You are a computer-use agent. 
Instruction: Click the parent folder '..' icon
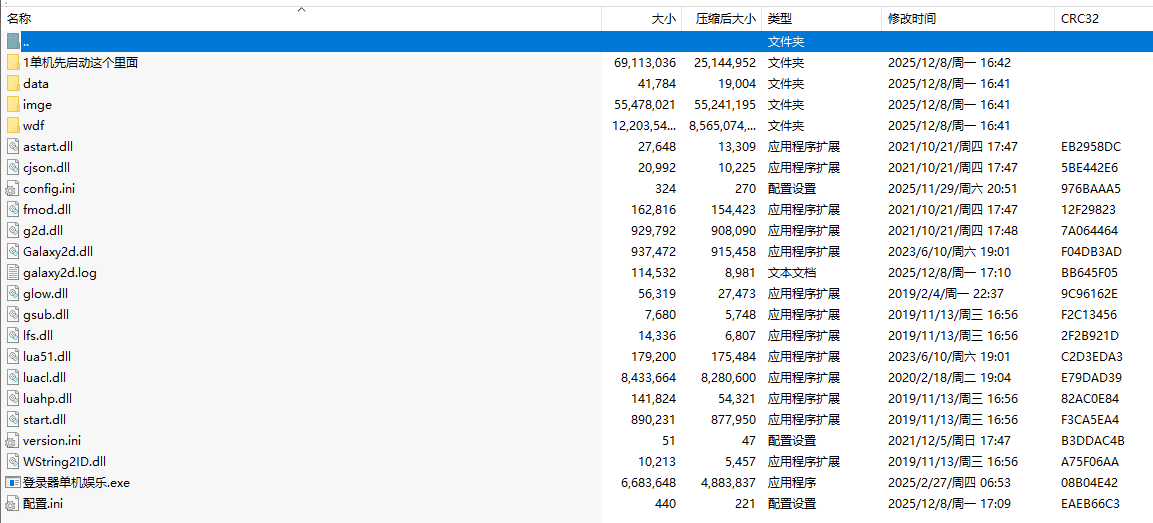13,42
